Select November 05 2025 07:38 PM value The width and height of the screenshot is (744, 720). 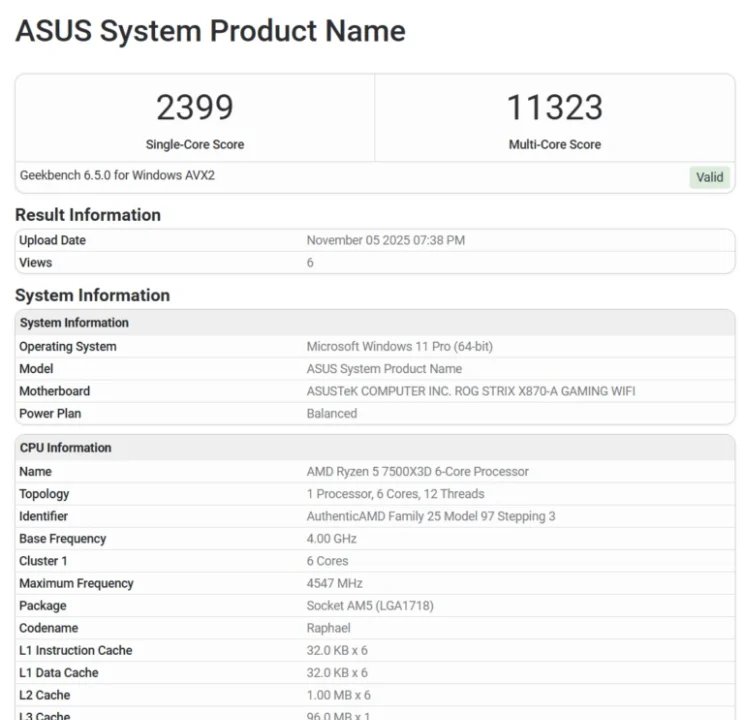pyautogui.click(x=385, y=240)
